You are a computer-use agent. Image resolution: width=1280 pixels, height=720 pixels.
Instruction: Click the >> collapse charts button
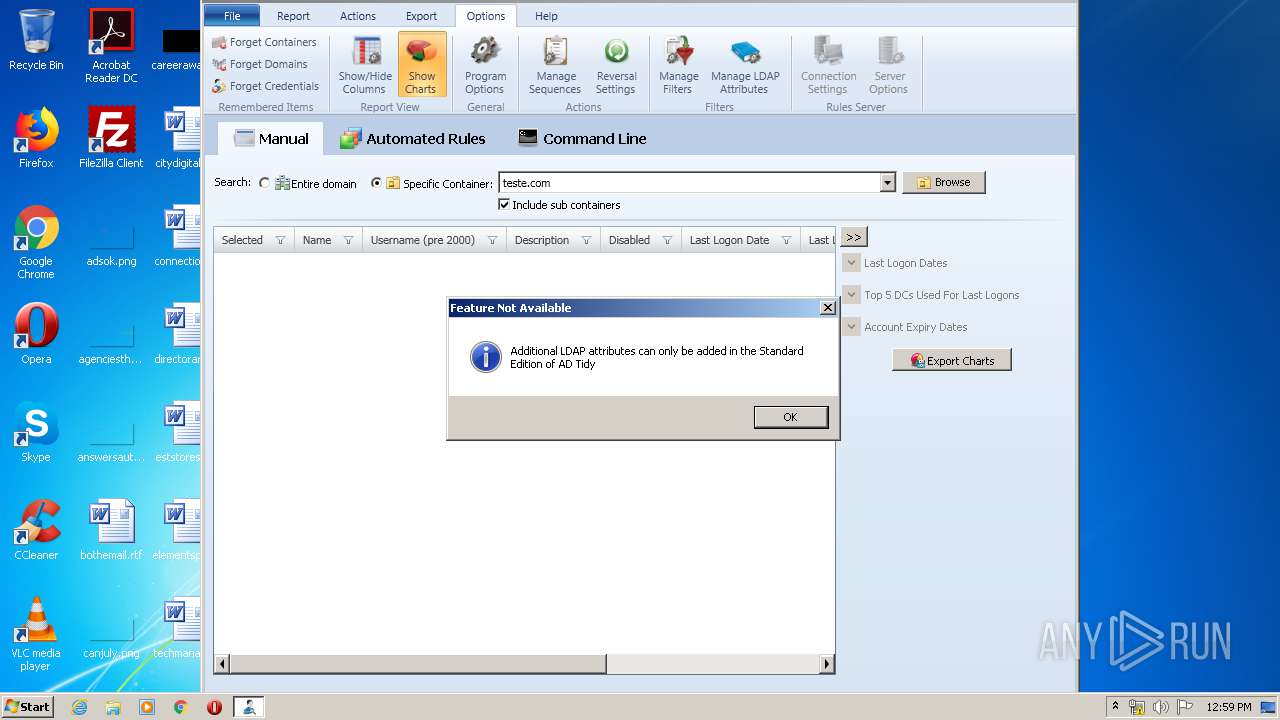click(853, 237)
